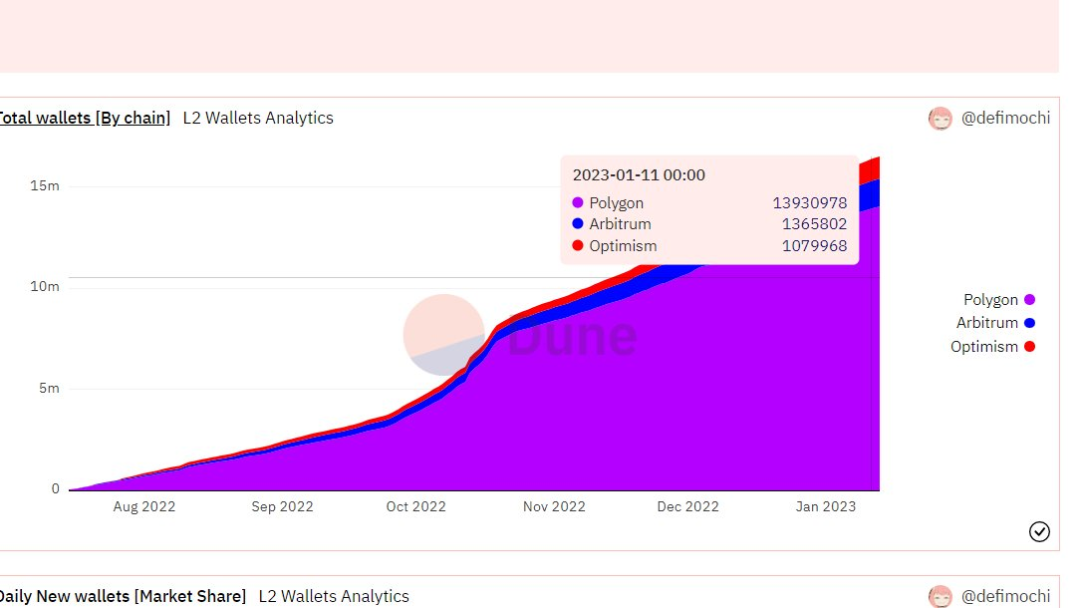This screenshot has height=608, width=1080.
Task: Click the Dec 2022 x-axis label
Action: tap(687, 507)
